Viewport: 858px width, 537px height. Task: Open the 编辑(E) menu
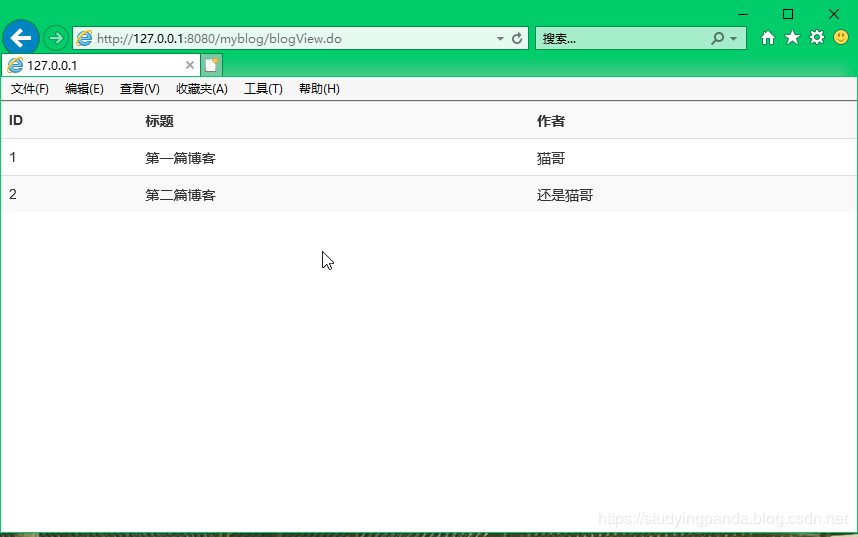(84, 89)
